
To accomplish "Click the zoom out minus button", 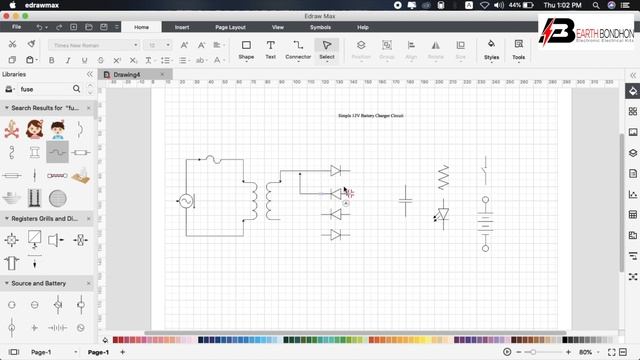I will pyautogui.click(x=519, y=352).
